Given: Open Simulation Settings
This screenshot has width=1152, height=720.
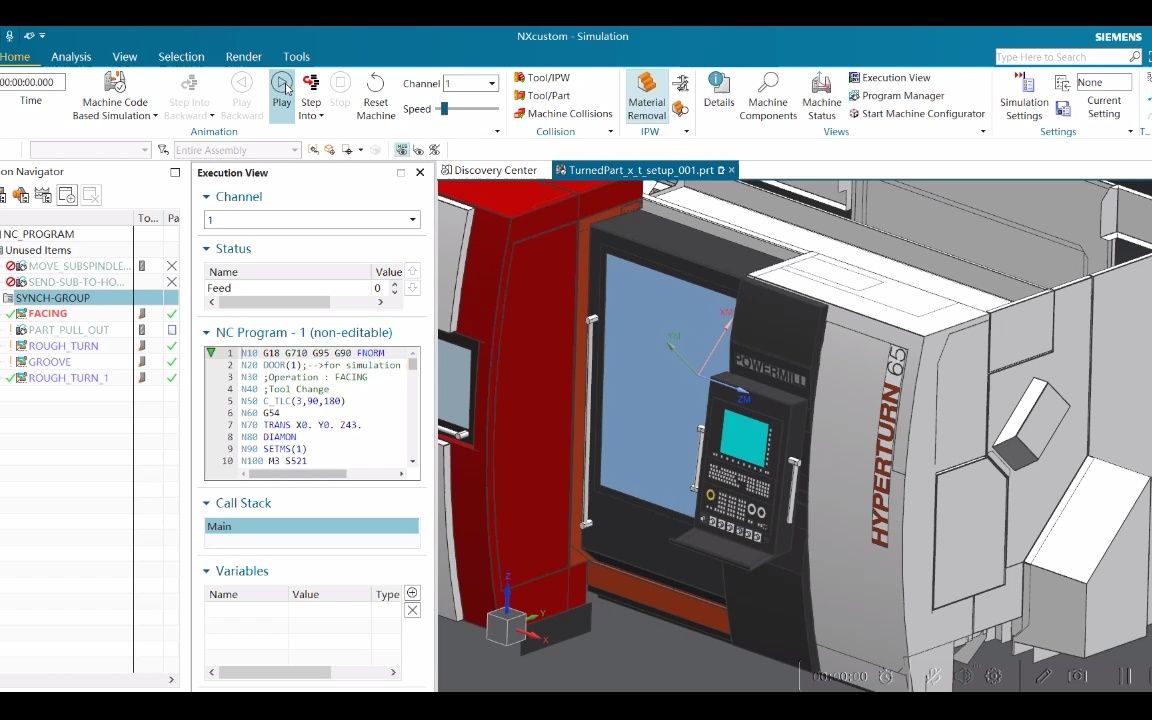Looking at the screenshot, I should pos(1024,84).
